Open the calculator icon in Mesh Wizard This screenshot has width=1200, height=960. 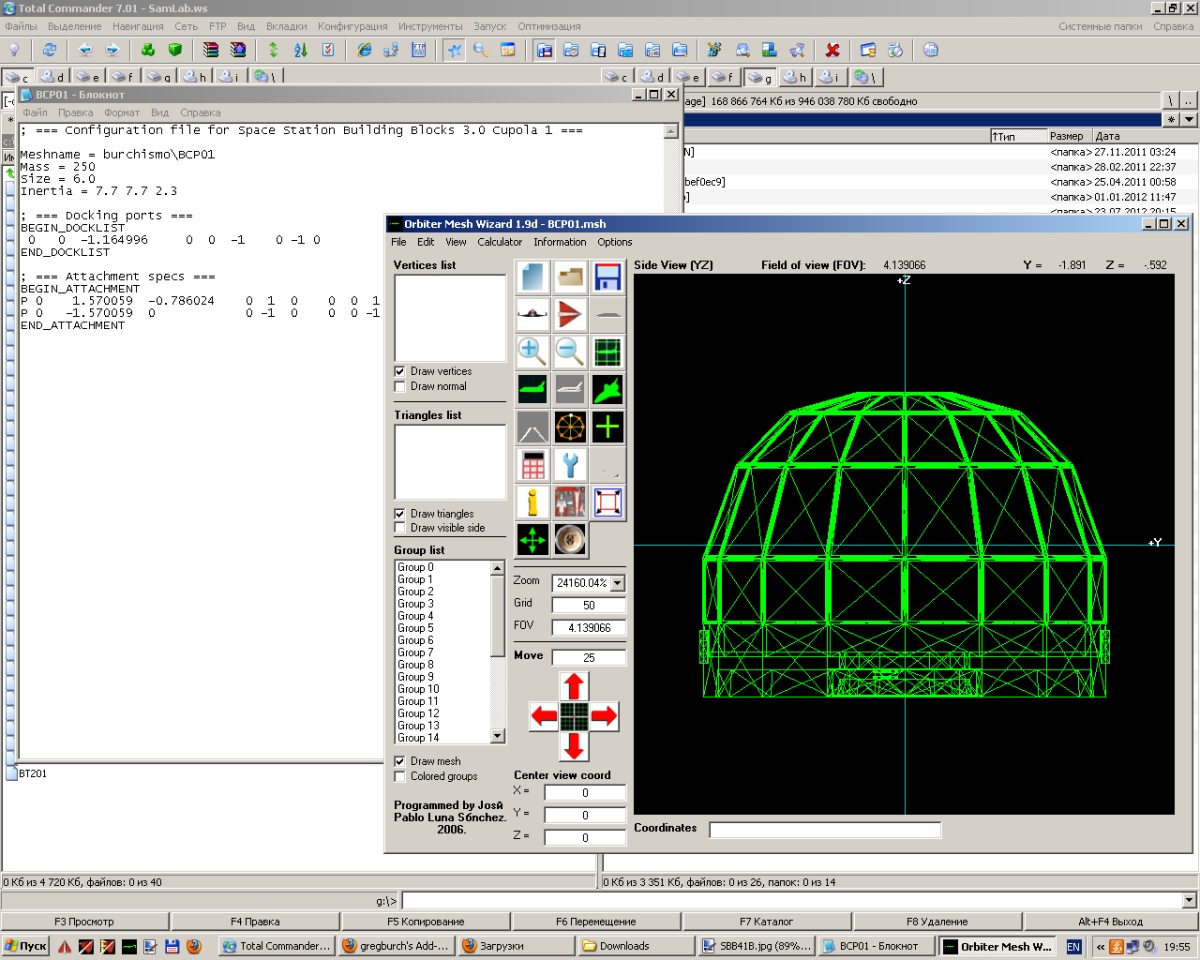[x=533, y=464]
